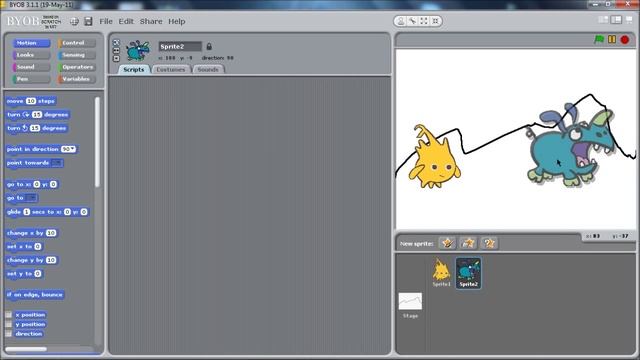Select the duplicate stamp tool
Image resolution: width=640 pixels, height=360 pixels.
pos(401,21)
